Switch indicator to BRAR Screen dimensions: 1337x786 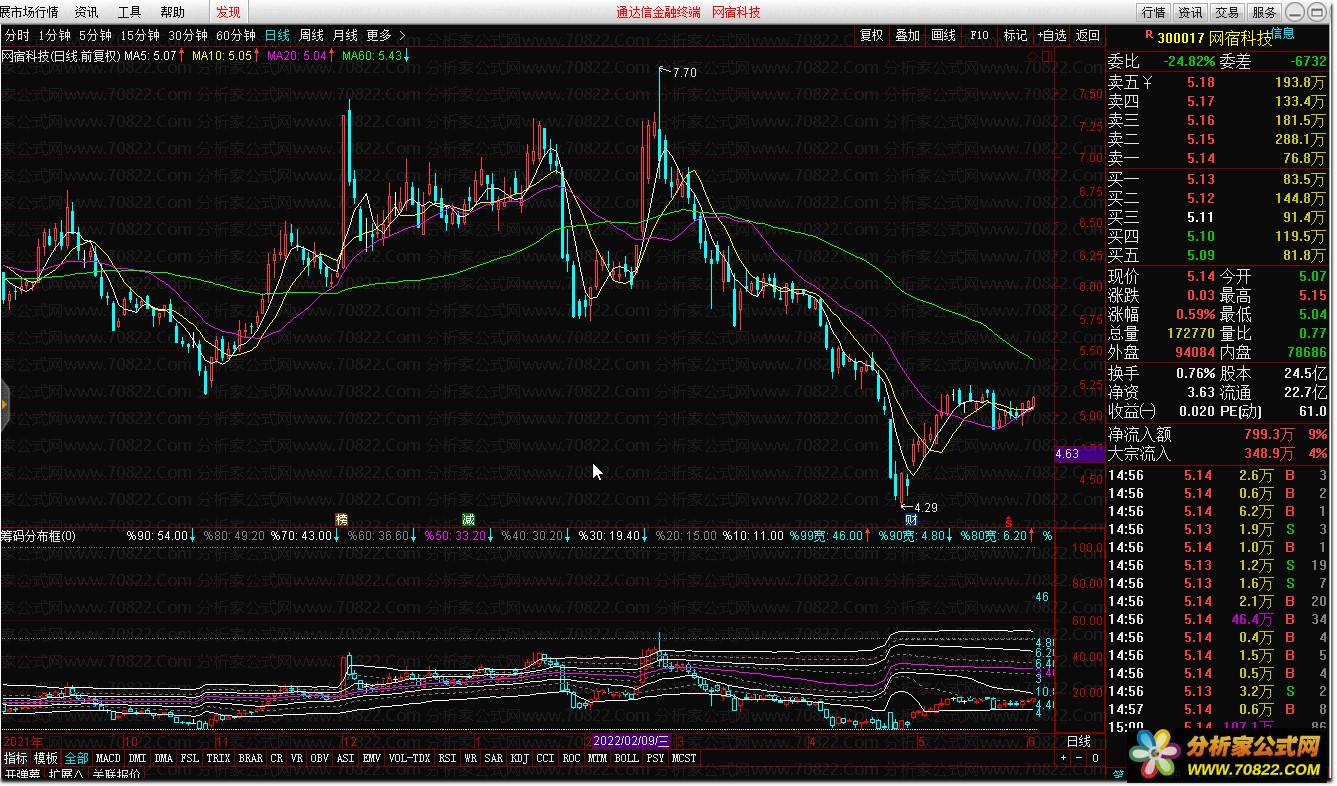click(251, 758)
